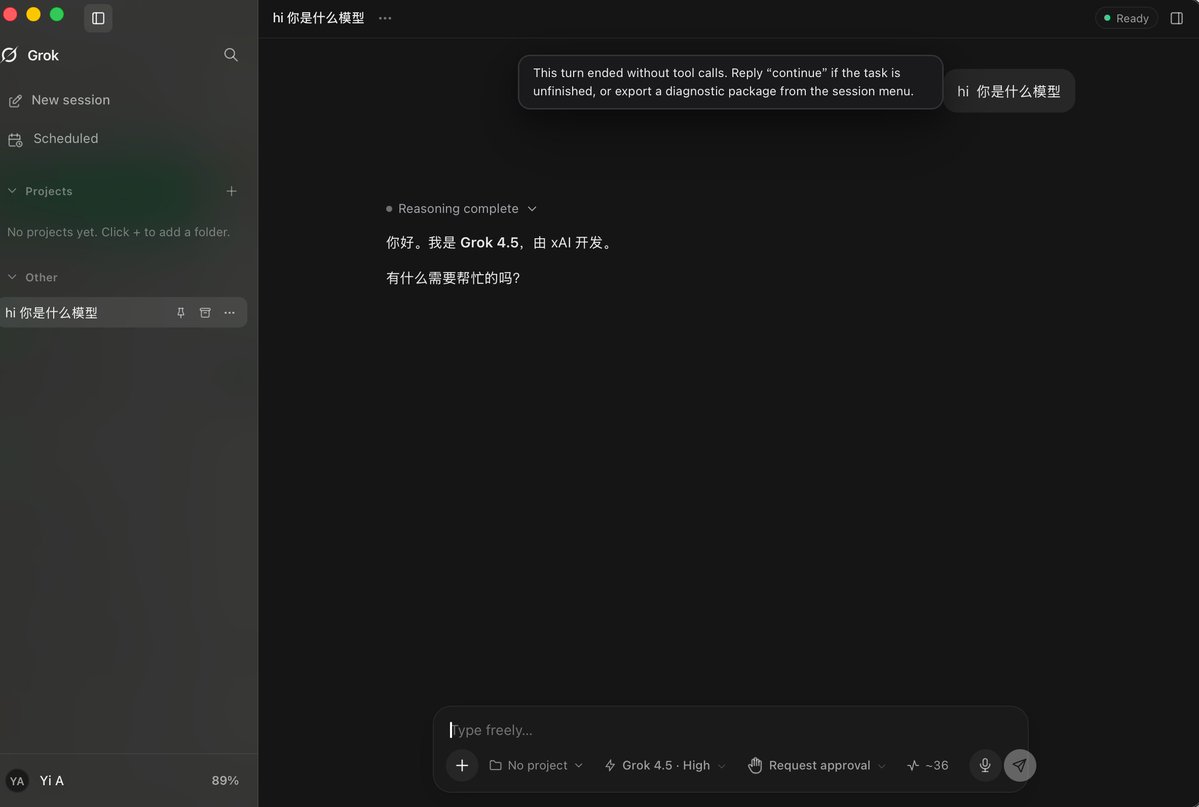Screen dimensions: 1199x807
Task: Archive the 'hi 你是什么模型' session
Action: click(x=205, y=313)
